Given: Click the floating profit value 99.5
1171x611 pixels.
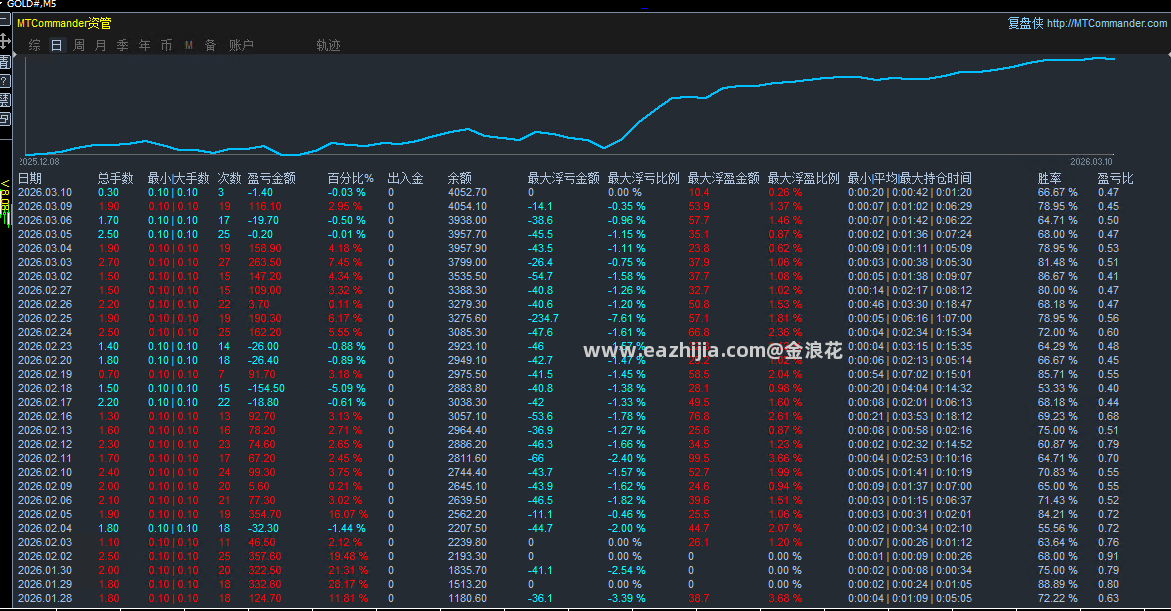Looking at the screenshot, I should pyautogui.click(x=698, y=458).
